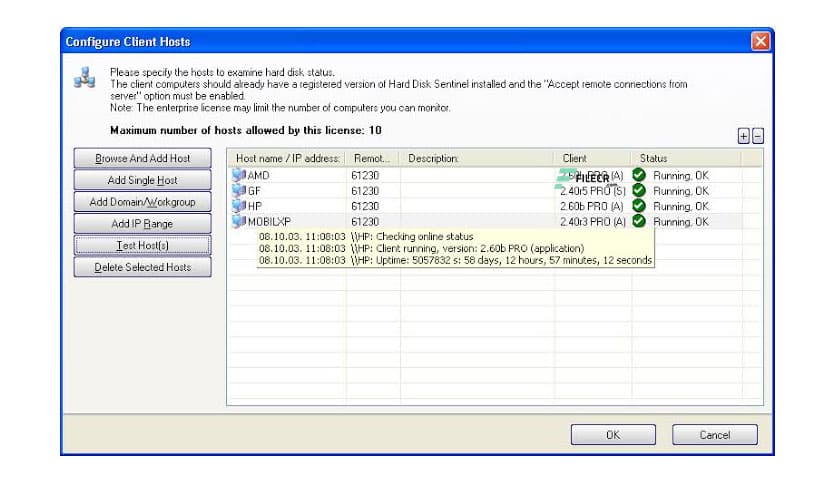Click the green status check for MOBILXP
Viewport: 836px width, 484px height.
pyautogui.click(x=639, y=221)
